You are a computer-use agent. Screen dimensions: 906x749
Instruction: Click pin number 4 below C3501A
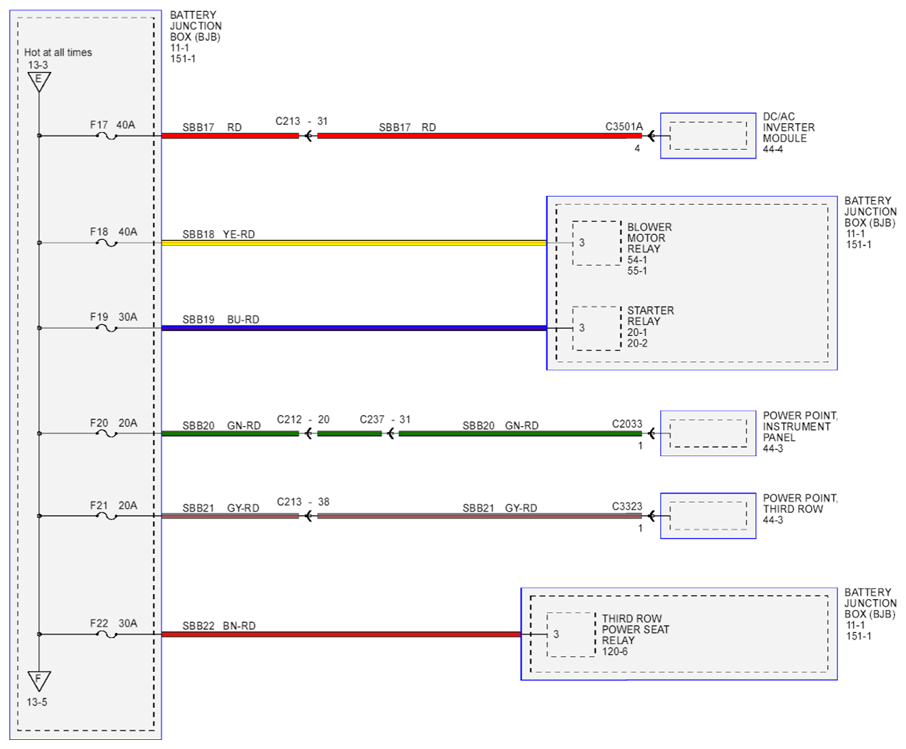pos(637,149)
